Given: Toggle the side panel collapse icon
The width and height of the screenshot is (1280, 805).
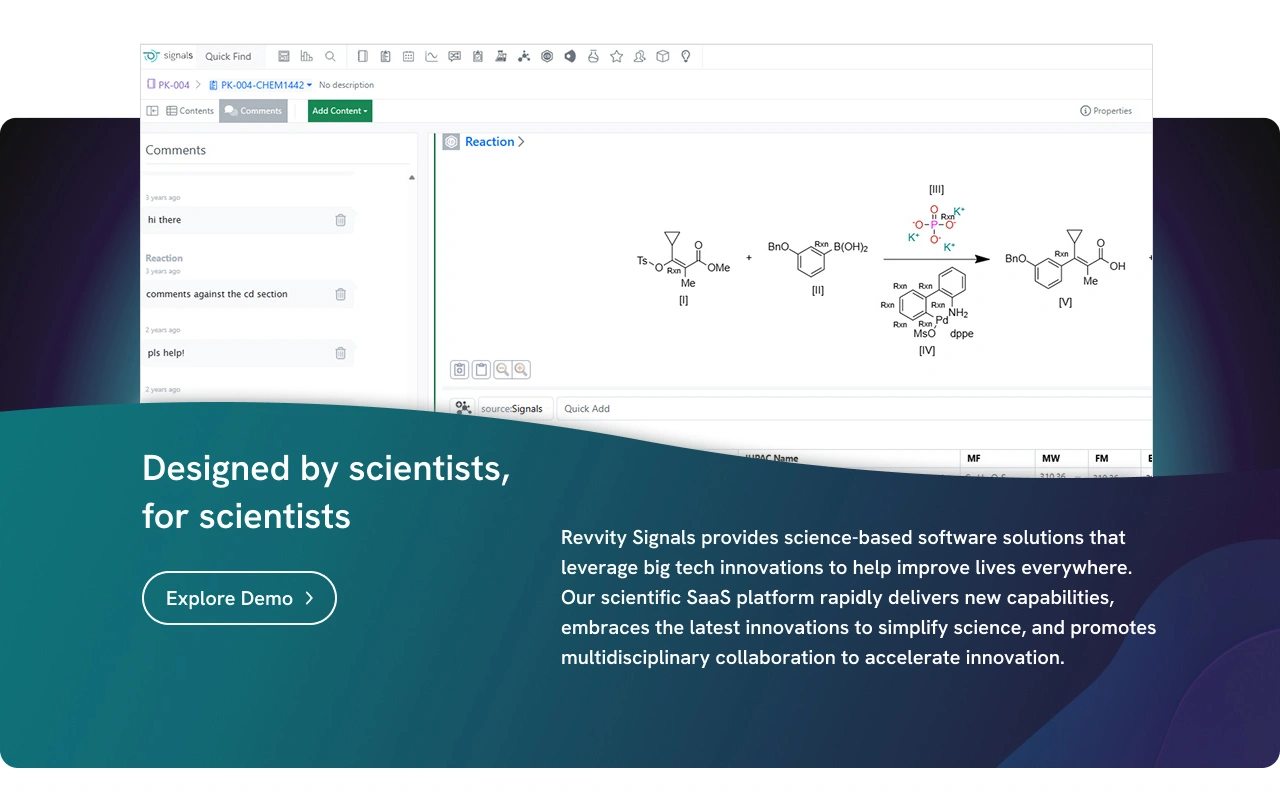Looking at the screenshot, I should 153,111.
